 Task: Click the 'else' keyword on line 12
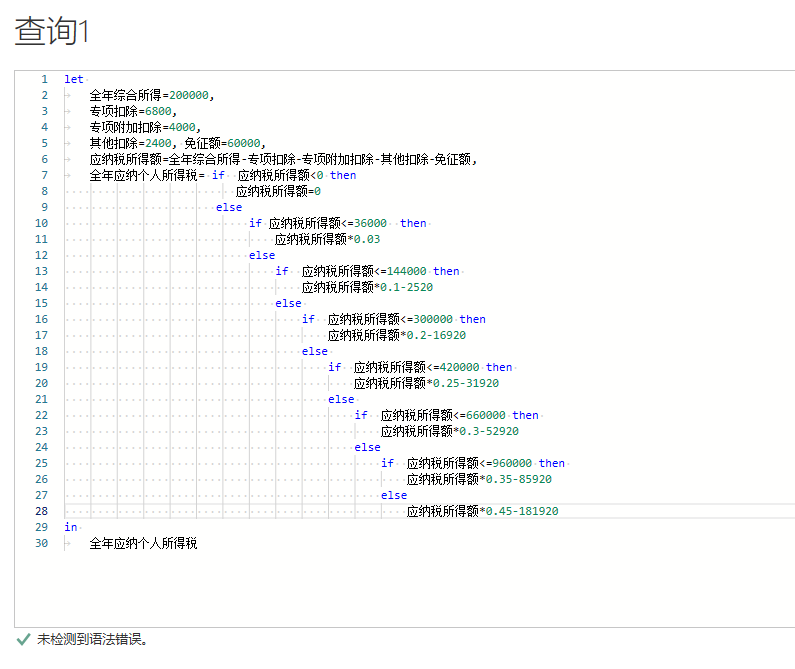pos(262,255)
